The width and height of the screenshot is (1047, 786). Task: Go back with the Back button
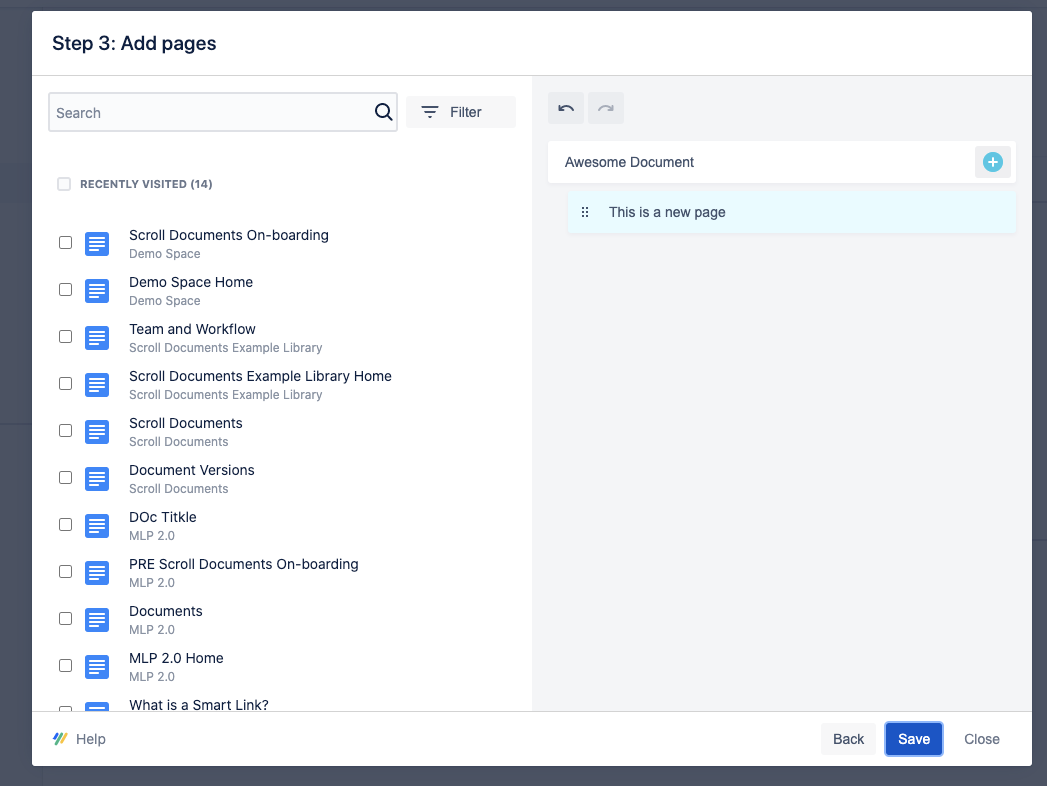[x=848, y=739]
